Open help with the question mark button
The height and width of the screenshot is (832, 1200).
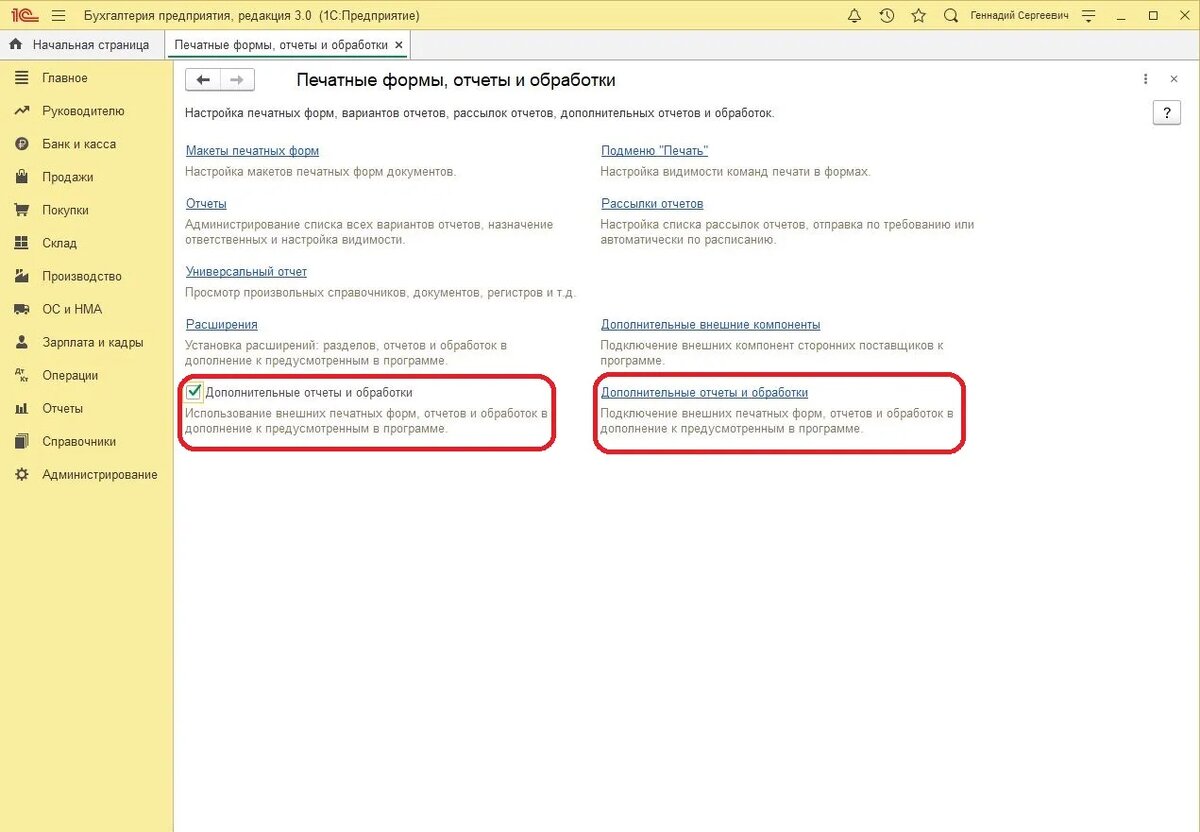[1166, 113]
